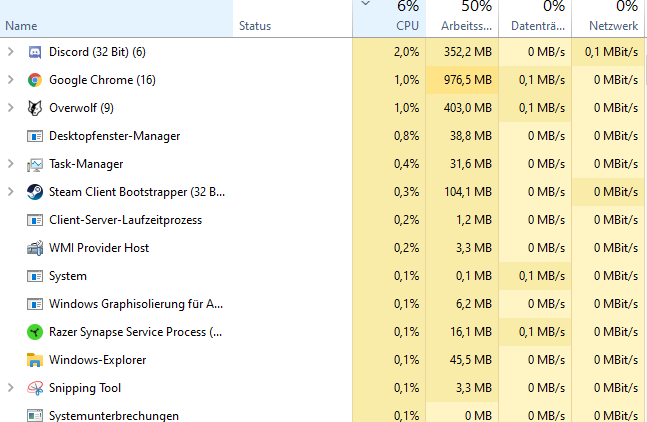This screenshot has height=422, width=647.
Task: Select Client-Server-Laufzeitprozess name
Action: [x=125, y=220]
